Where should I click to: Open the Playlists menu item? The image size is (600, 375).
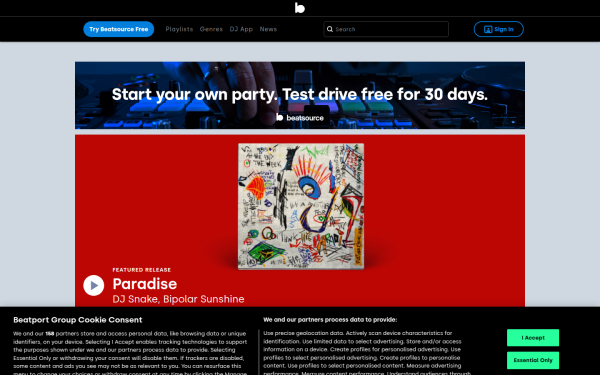(x=179, y=29)
